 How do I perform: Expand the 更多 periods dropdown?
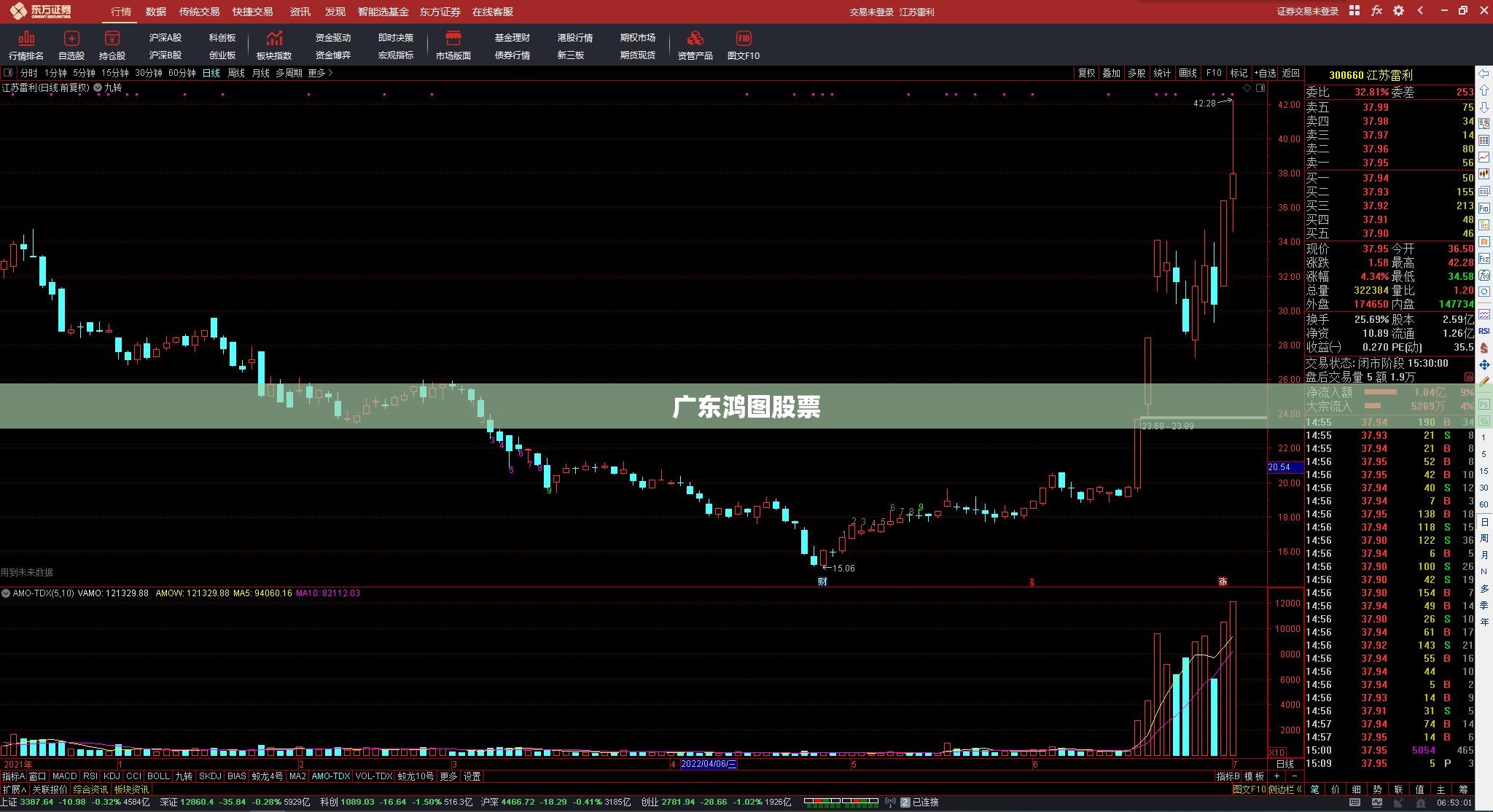[320, 73]
